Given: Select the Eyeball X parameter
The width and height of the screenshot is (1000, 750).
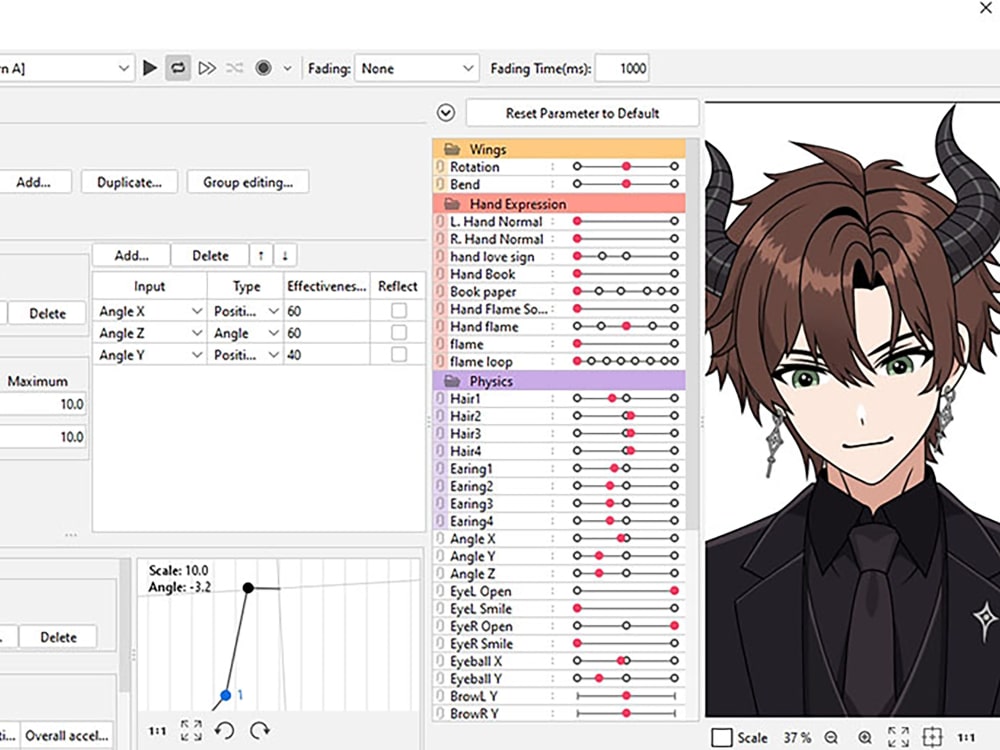Looking at the screenshot, I should 476,661.
